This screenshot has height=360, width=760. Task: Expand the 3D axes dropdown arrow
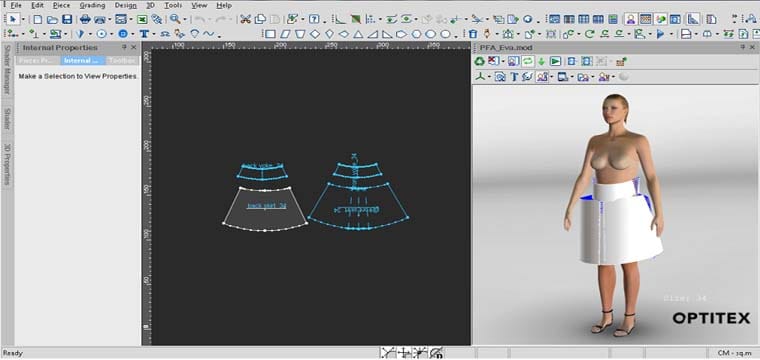click(489, 77)
